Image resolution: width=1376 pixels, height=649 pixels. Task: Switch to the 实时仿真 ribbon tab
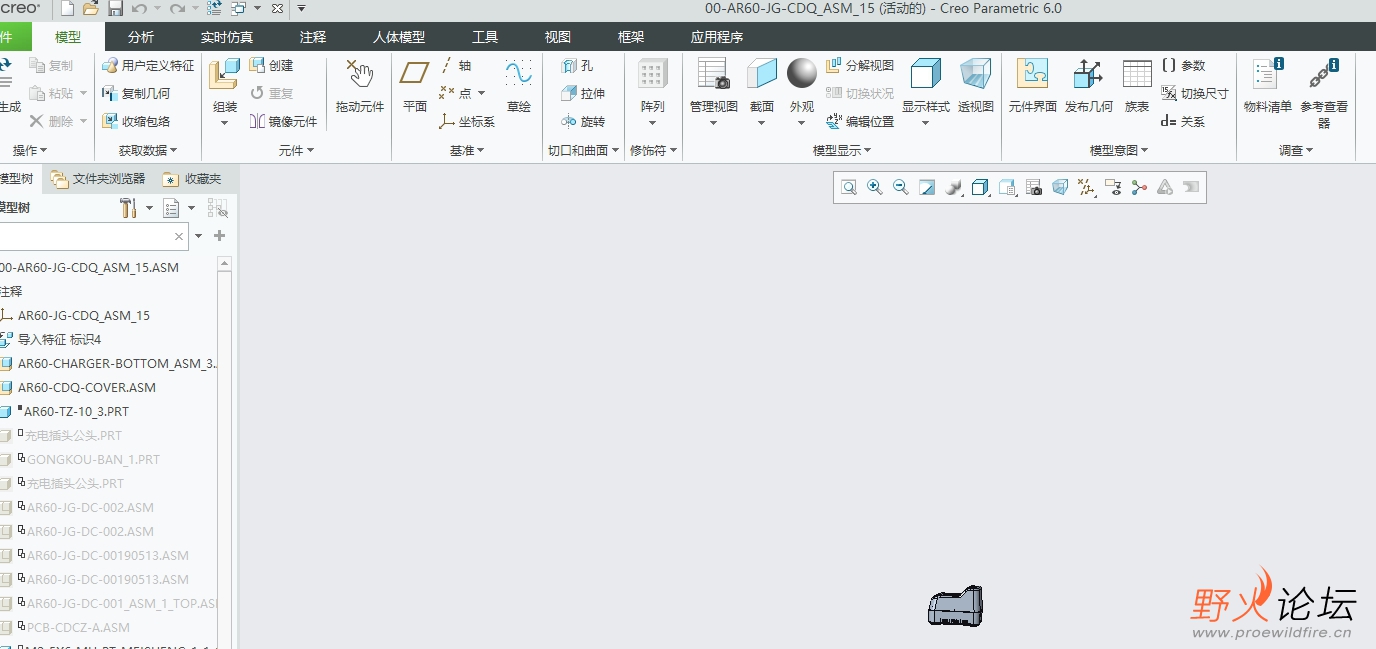[227, 37]
